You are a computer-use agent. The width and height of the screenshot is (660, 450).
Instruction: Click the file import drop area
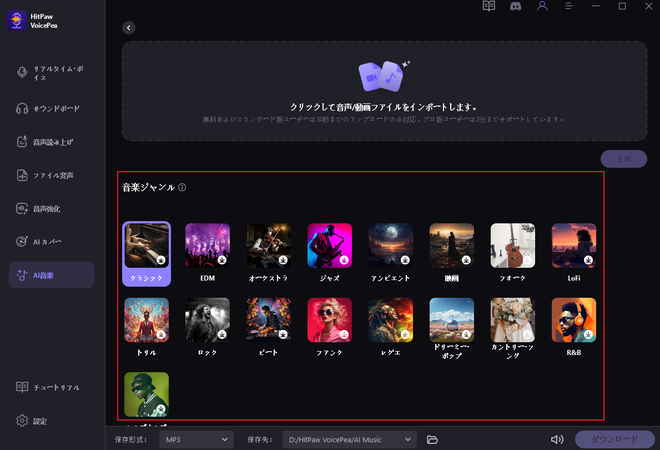click(384, 91)
